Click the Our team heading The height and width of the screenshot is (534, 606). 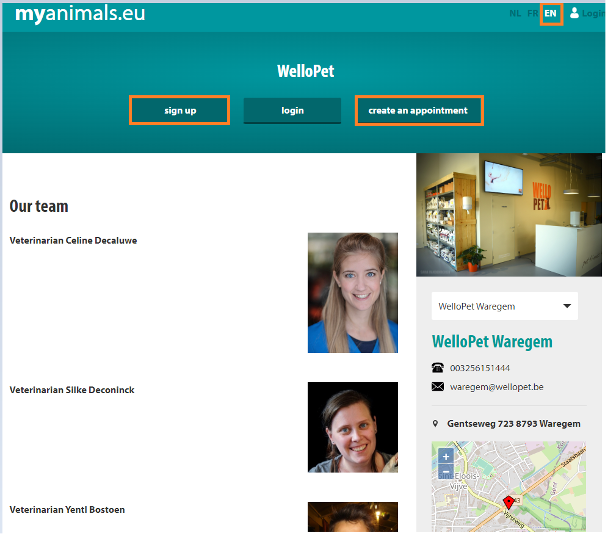39,206
